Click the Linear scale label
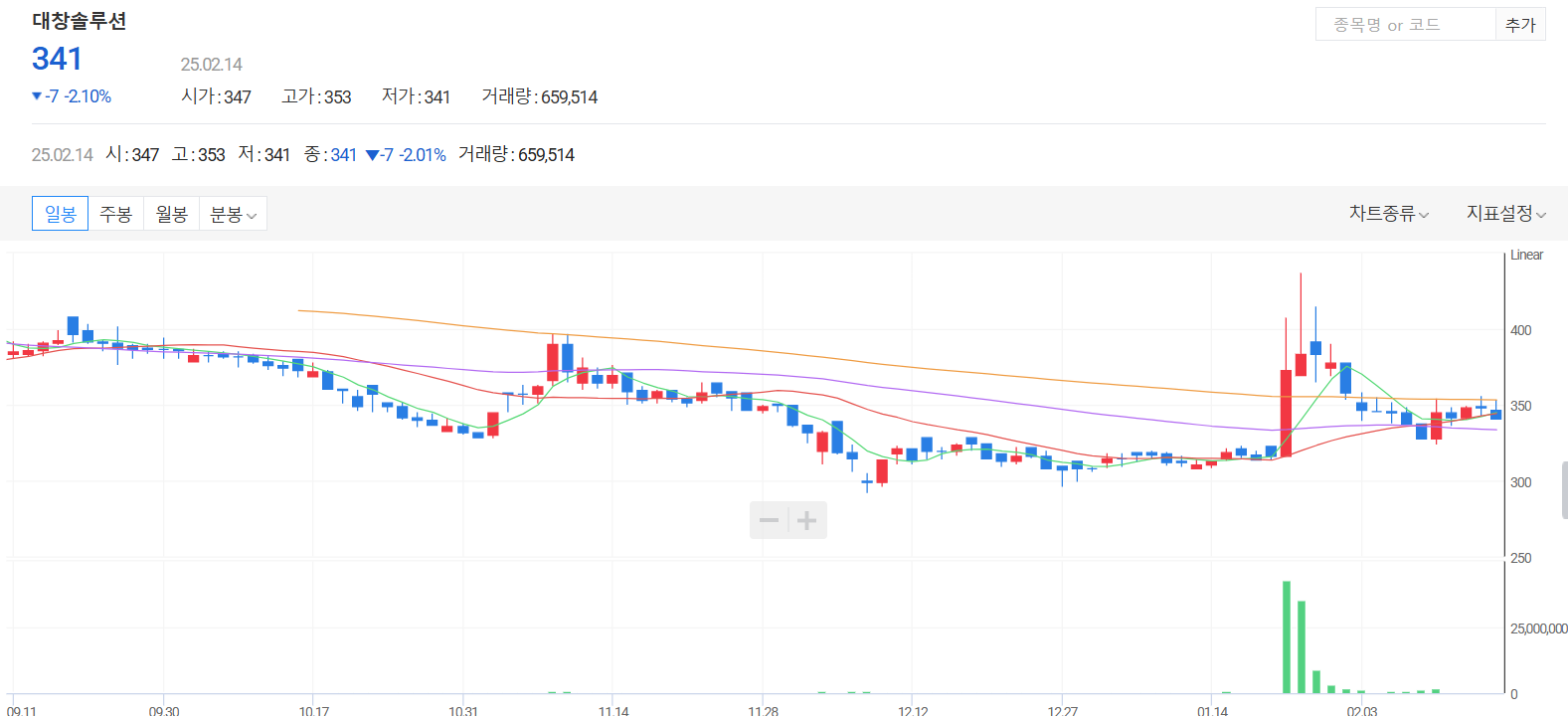 [x=1526, y=256]
